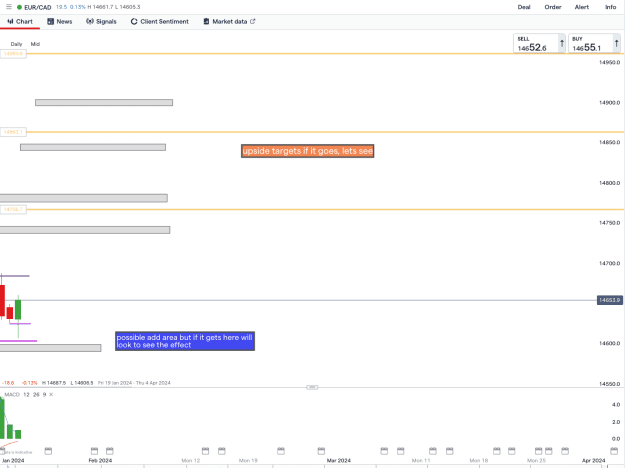Click the 'Mon 12' time axis label
The height and width of the screenshot is (468, 625).
coord(191,460)
